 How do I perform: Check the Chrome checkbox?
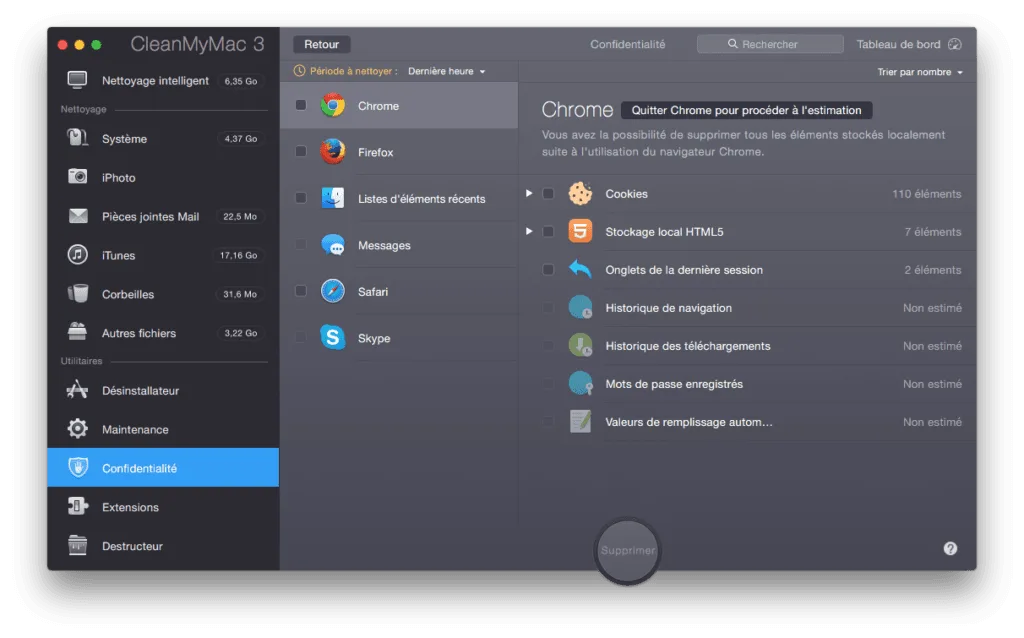300,104
